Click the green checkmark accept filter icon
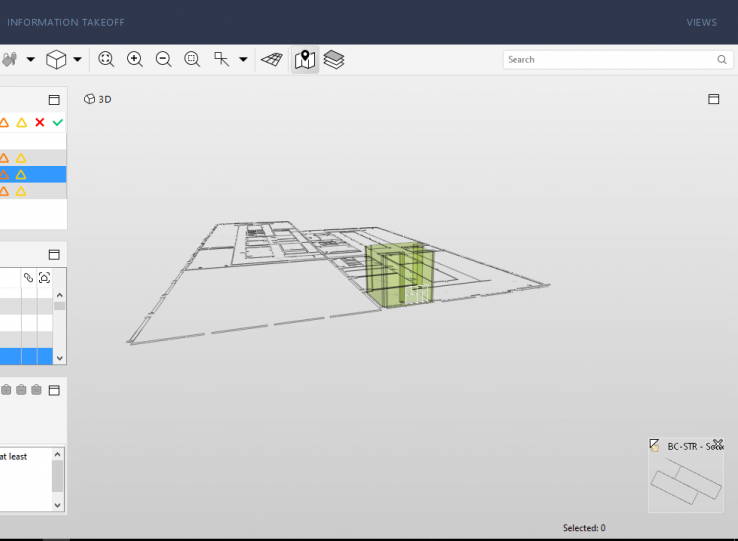Screen dimensions: 738x541 coord(58,122)
